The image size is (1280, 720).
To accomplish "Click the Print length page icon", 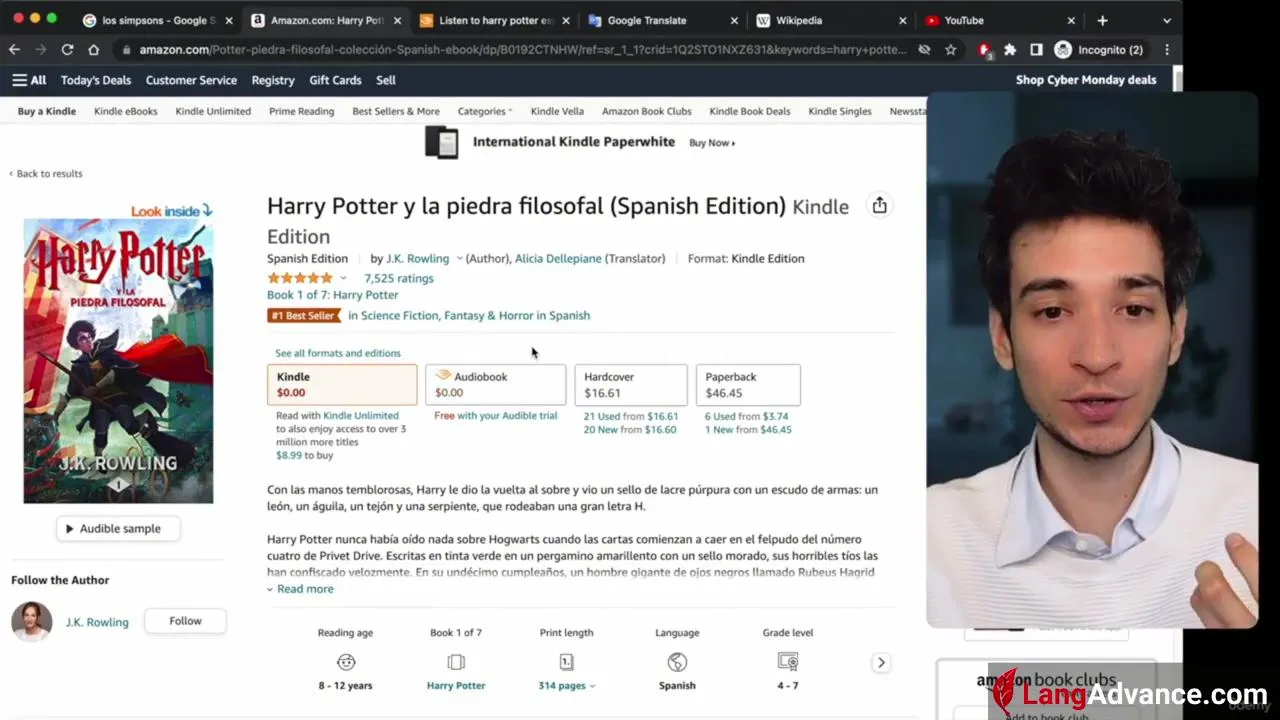I will [566, 662].
